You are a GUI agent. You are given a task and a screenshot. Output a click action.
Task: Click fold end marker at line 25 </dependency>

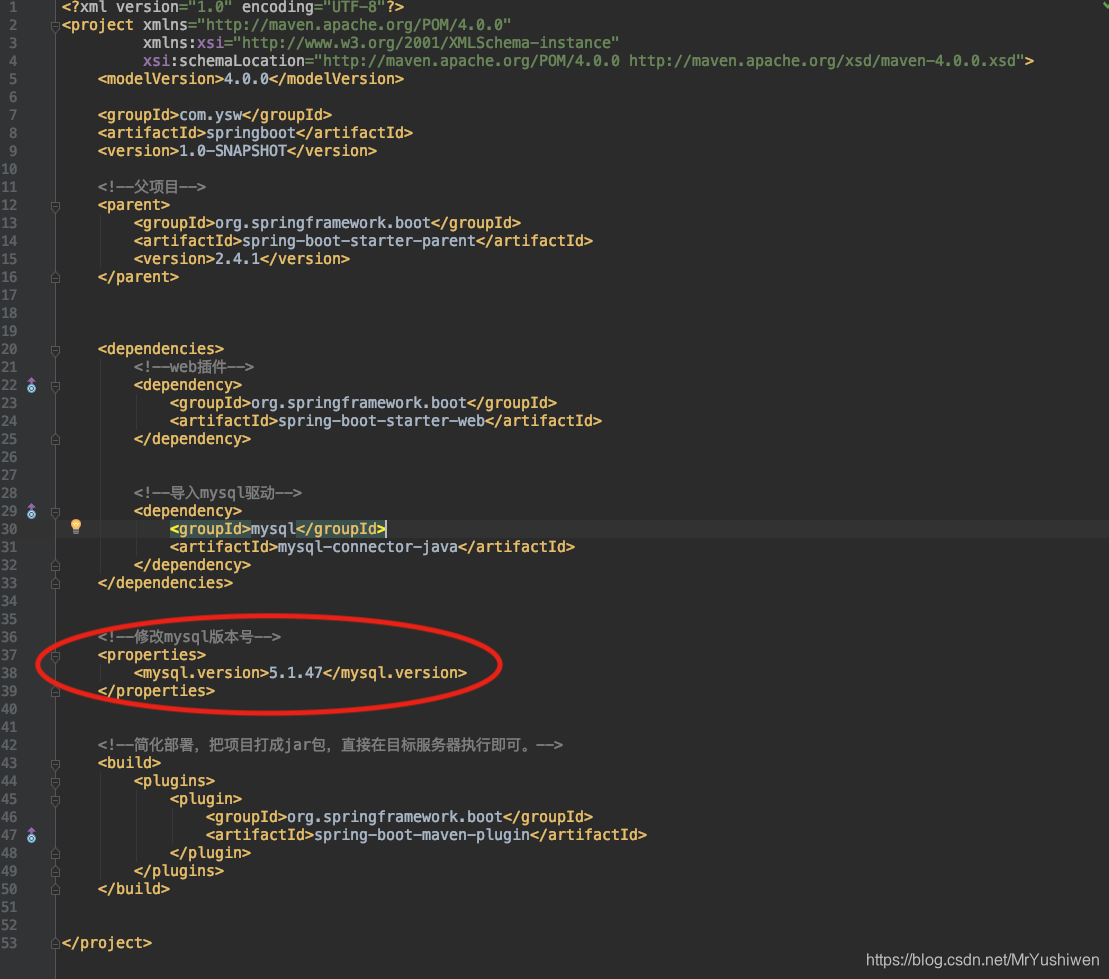click(x=55, y=440)
